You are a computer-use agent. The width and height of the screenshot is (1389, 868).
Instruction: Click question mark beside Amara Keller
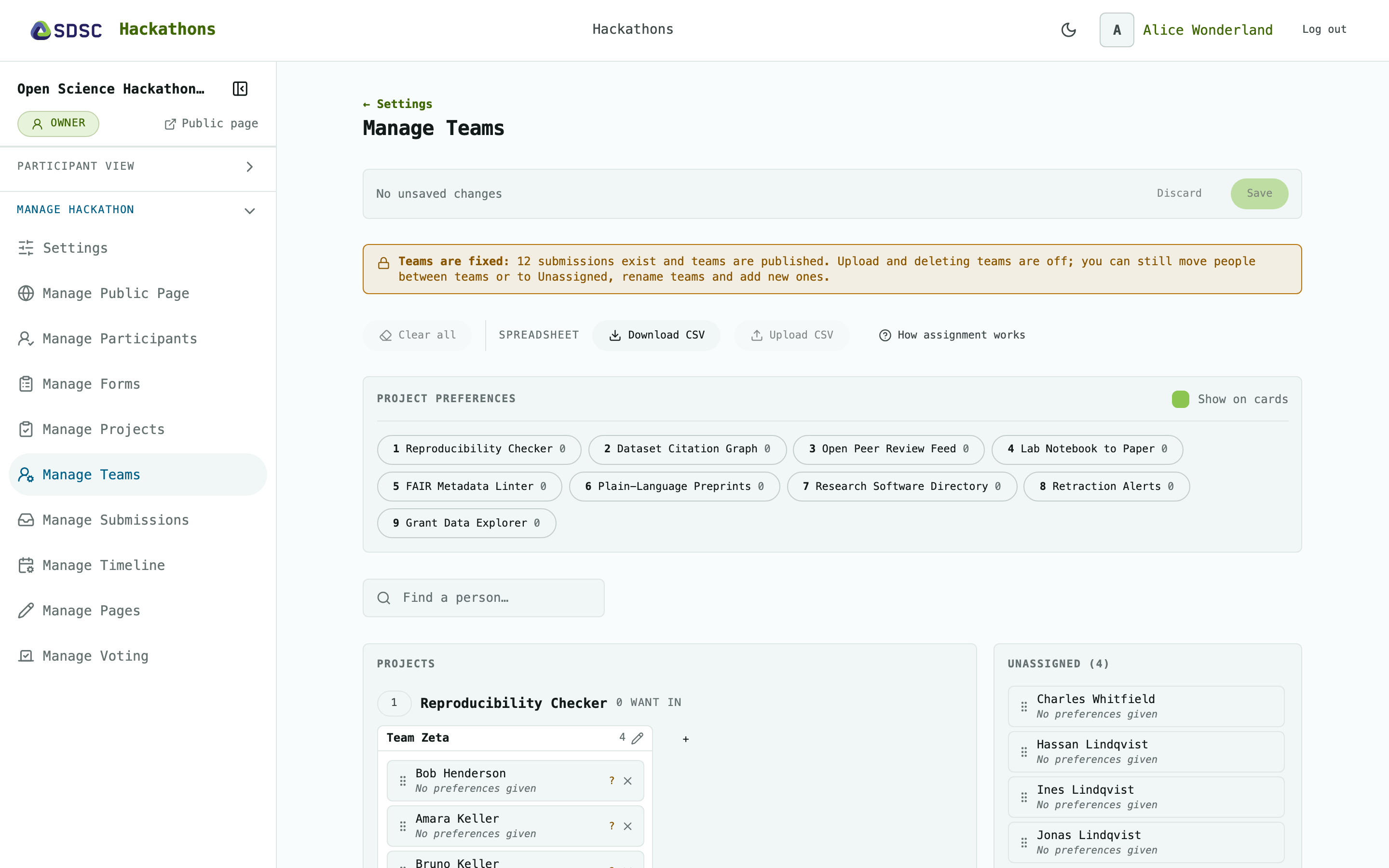(x=611, y=826)
